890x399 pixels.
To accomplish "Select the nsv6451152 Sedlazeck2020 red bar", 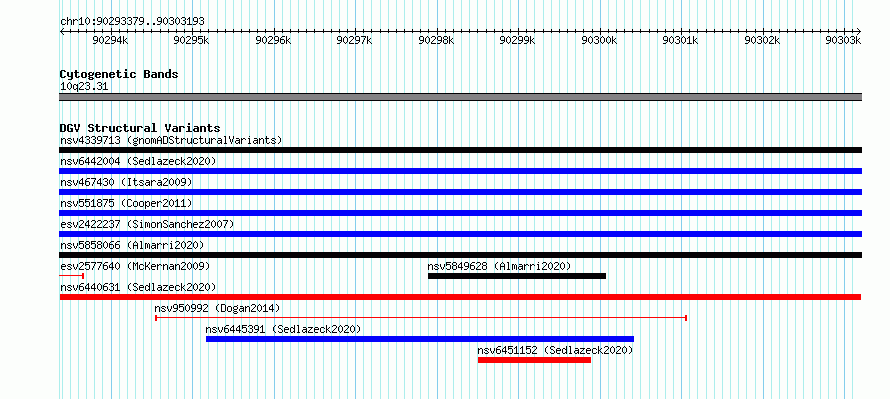I will (534, 360).
